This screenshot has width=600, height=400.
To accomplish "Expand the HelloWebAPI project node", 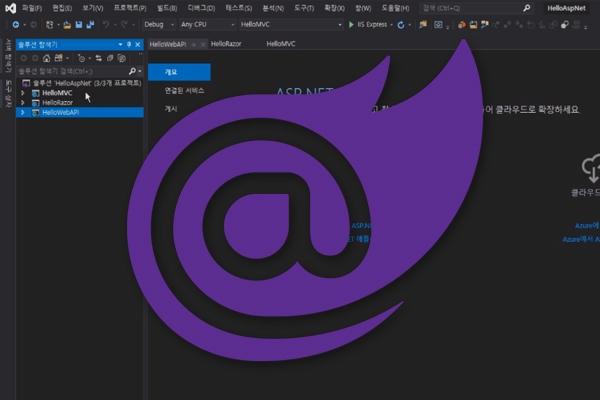I will 23,113.
